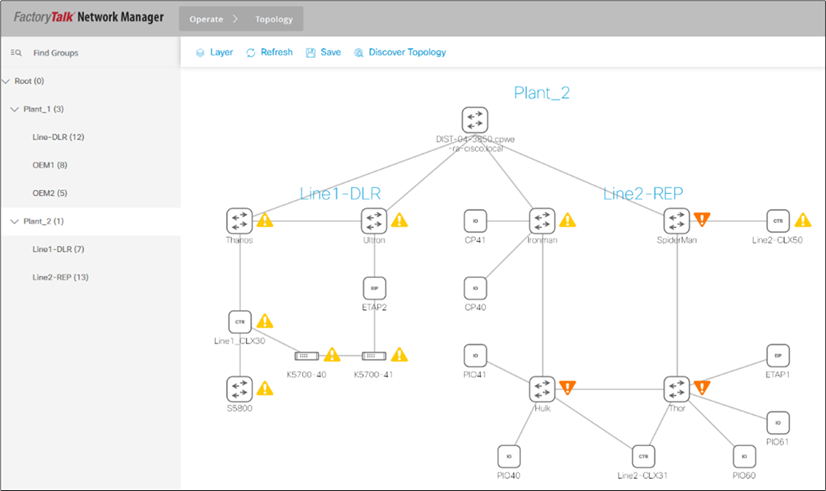Collapse the Plant_1 (3) group chevron
This screenshot has height=491, width=826.
click(x=14, y=109)
